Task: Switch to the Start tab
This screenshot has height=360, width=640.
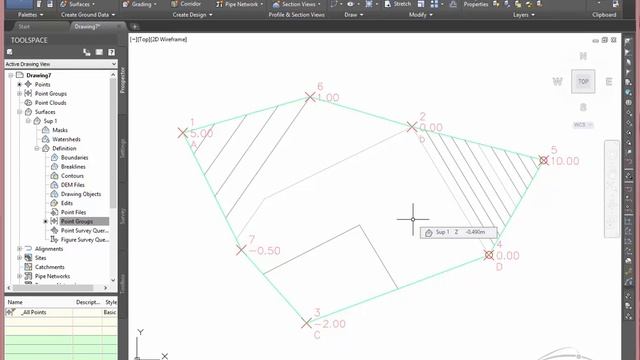Action: click(24, 27)
